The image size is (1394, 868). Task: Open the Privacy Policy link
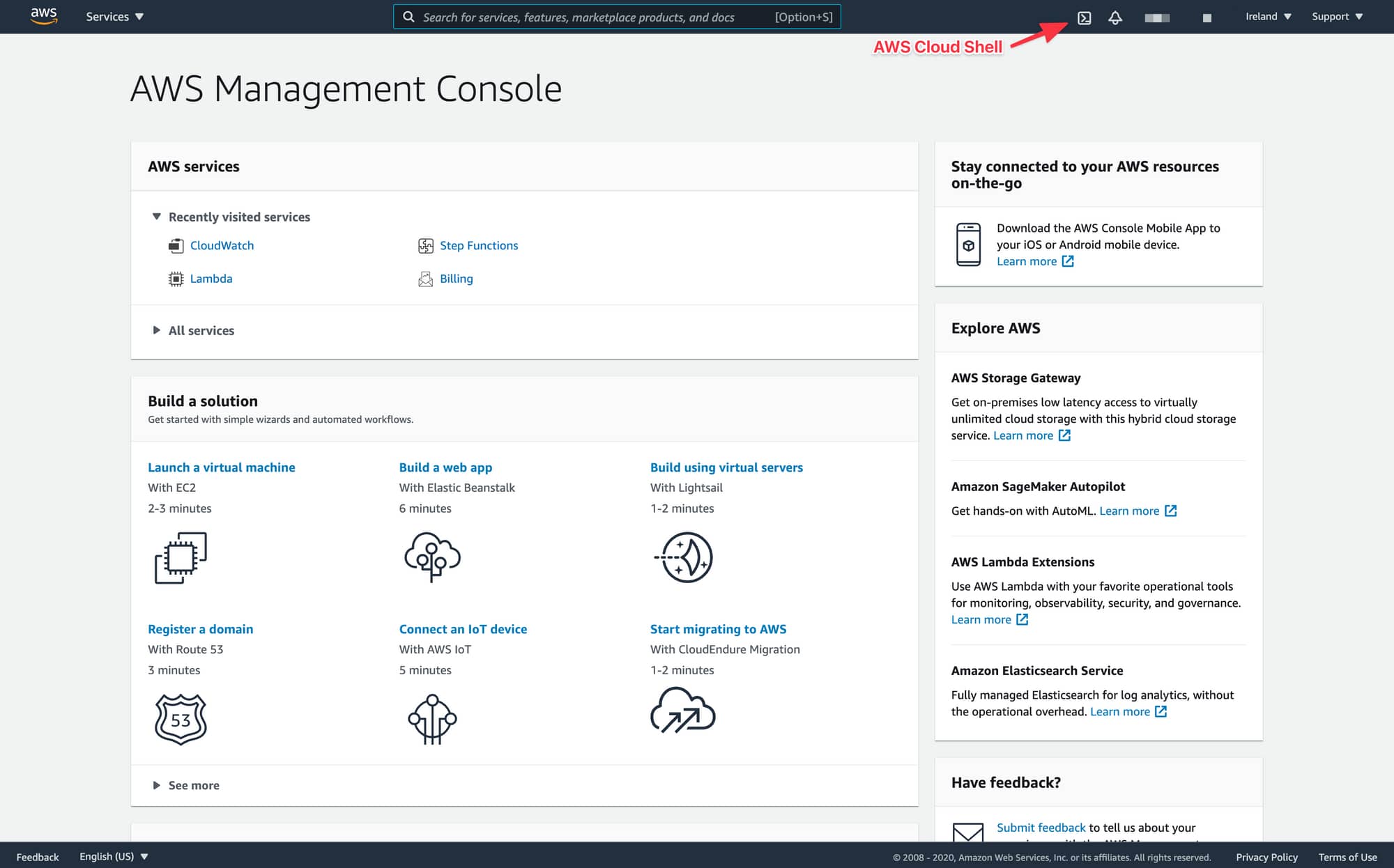click(x=1266, y=857)
